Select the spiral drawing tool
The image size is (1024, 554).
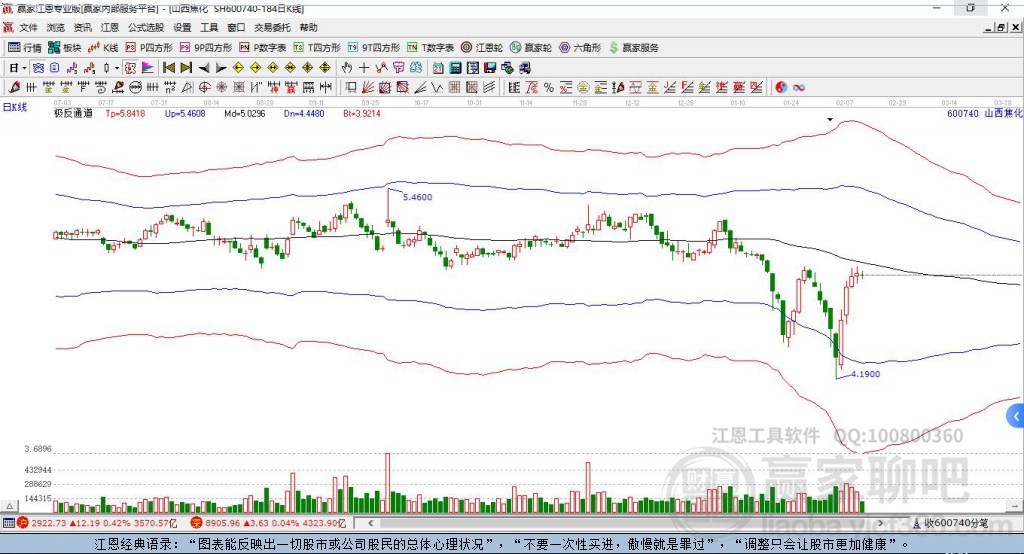click(x=101, y=87)
